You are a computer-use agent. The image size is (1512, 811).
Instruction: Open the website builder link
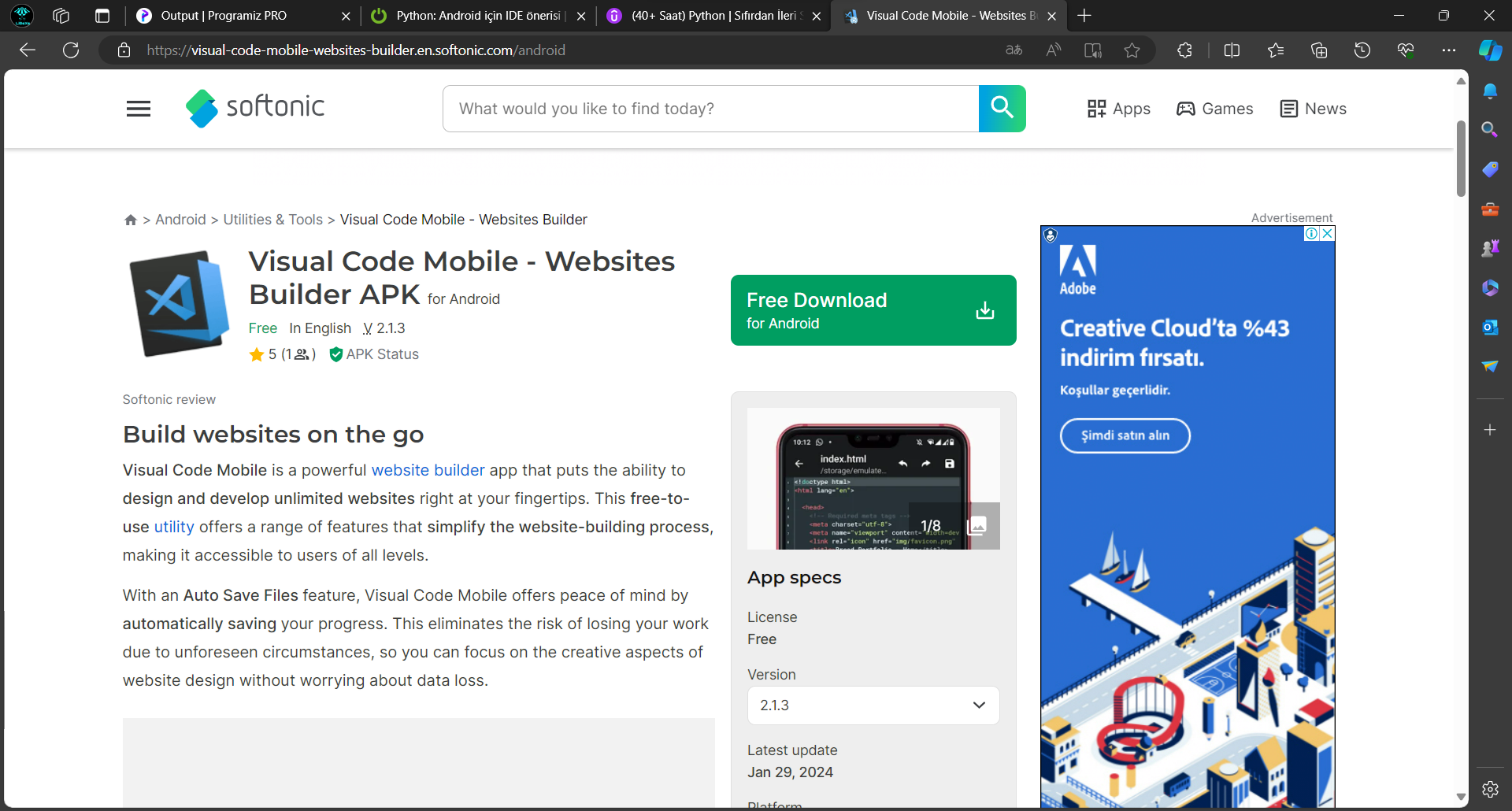(x=428, y=470)
